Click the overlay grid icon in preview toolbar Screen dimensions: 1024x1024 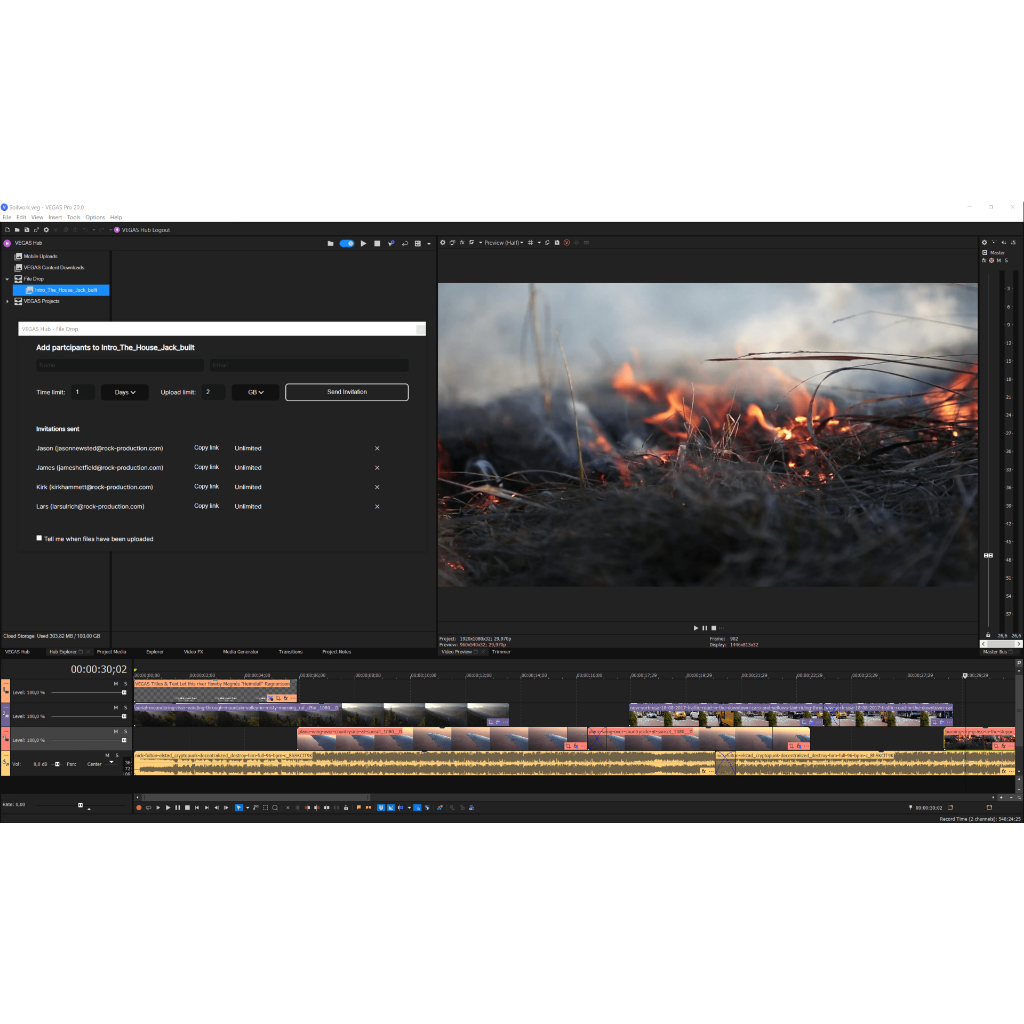(529, 242)
